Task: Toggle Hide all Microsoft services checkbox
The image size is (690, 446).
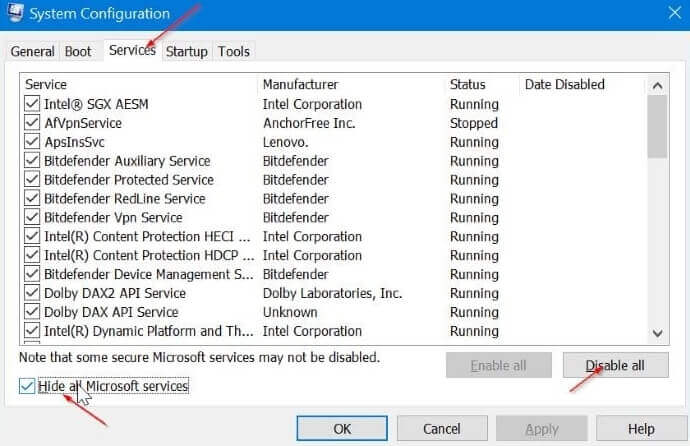Action: pyautogui.click(x=27, y=386)
